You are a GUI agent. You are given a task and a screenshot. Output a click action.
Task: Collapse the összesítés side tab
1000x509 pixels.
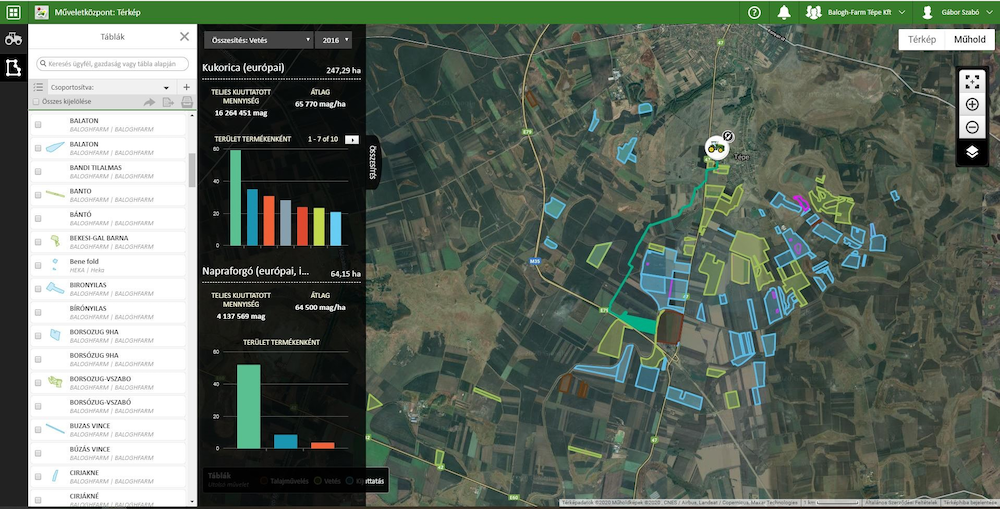coord(374,163)
